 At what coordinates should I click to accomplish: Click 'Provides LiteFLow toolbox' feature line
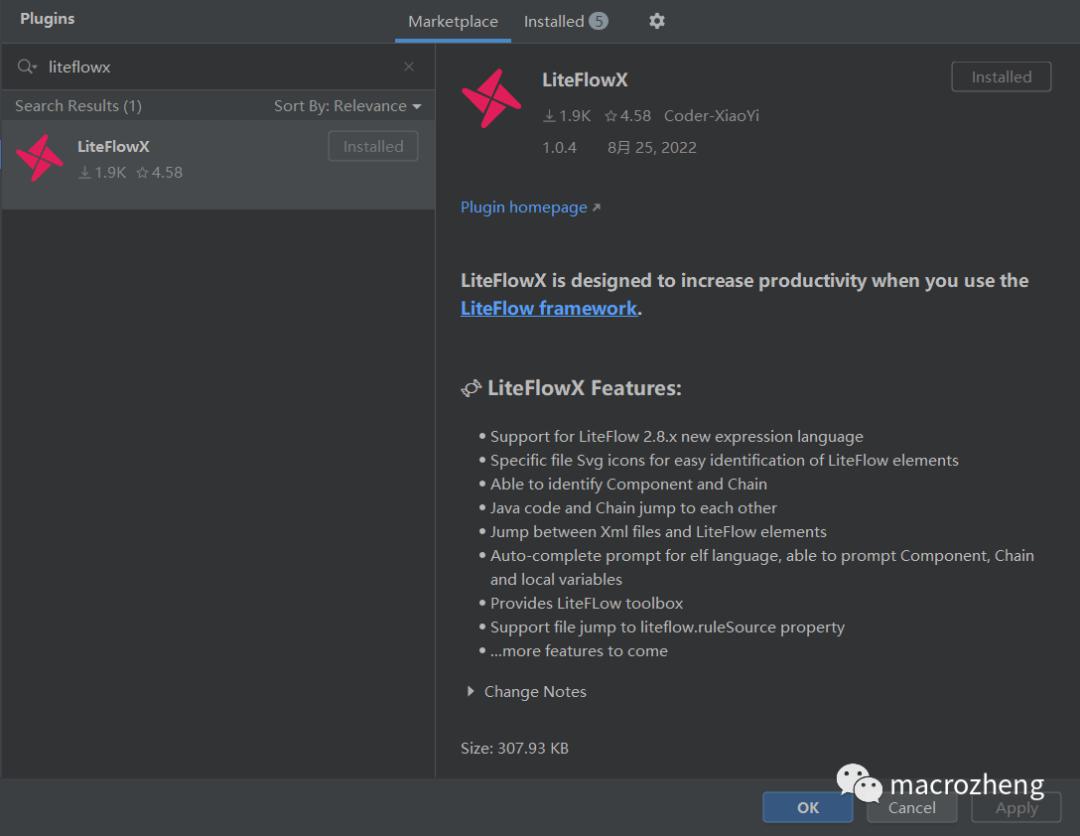[586, 603]
